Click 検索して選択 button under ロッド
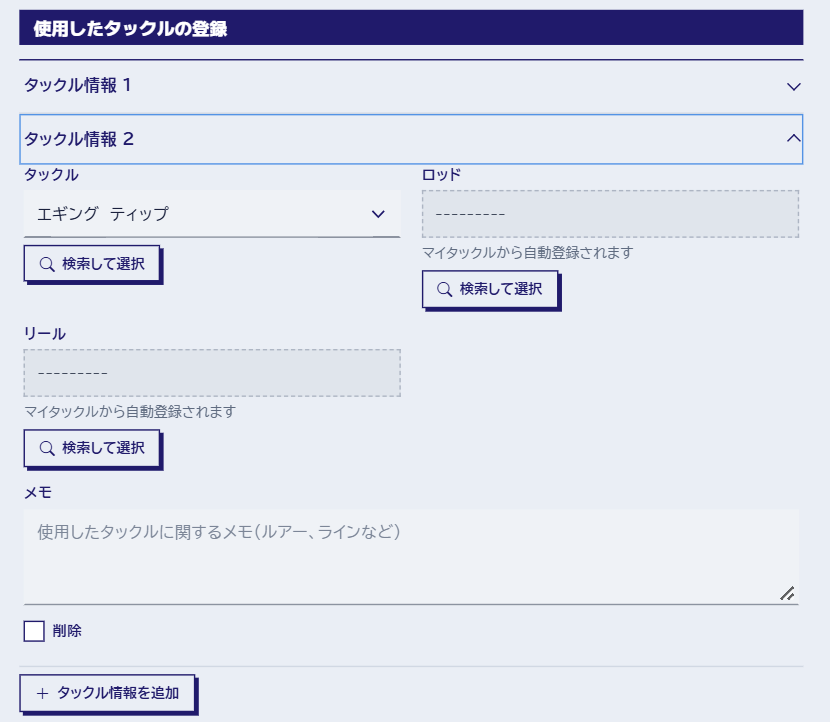Viewport: 830px width, 722px height. [x=490, y=289]
